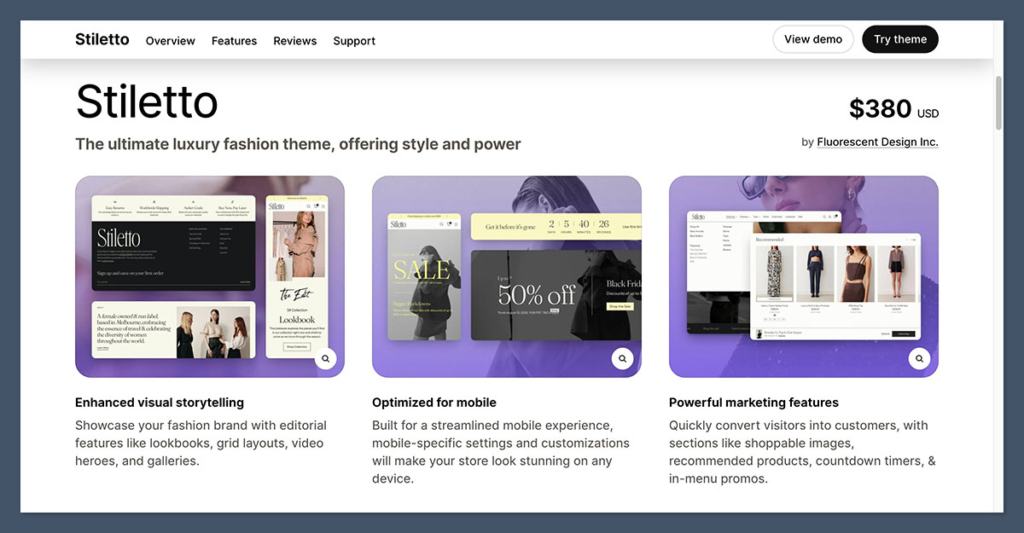Navigate to the Support section
The height and width of the screenshot is (533, 1024).
pos(354,40)
